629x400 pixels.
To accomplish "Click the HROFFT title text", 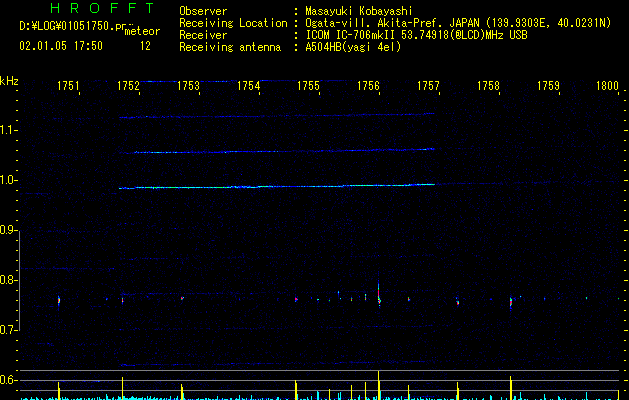I will [102, 8].
